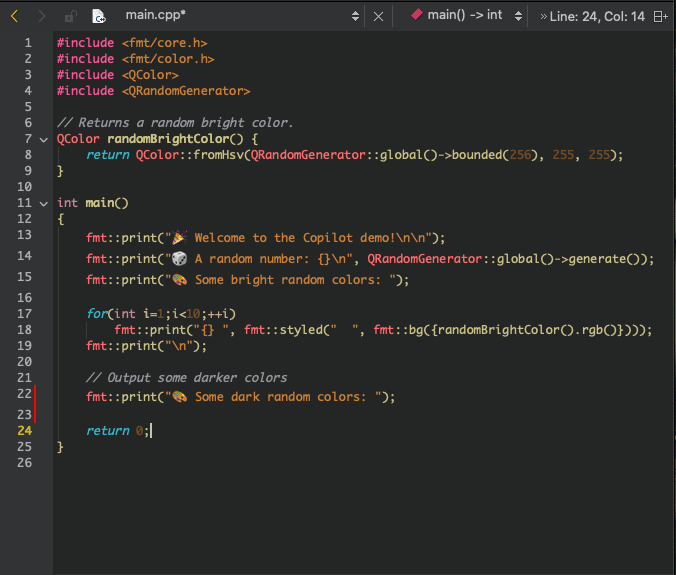Open the main() -> int symbol dropdown
Viewport: 676px width, 575px height.
click(517, 16)
